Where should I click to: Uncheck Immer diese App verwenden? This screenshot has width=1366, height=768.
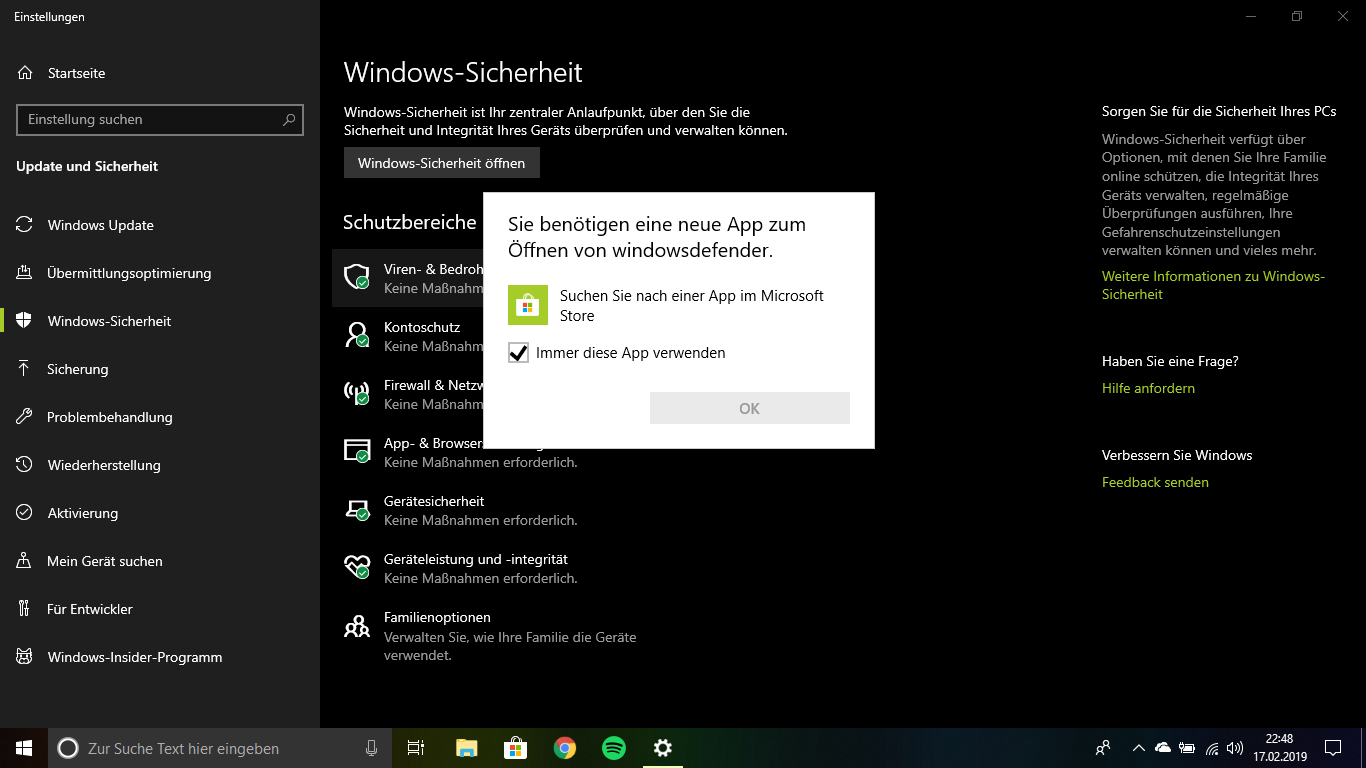pos(518,353)
